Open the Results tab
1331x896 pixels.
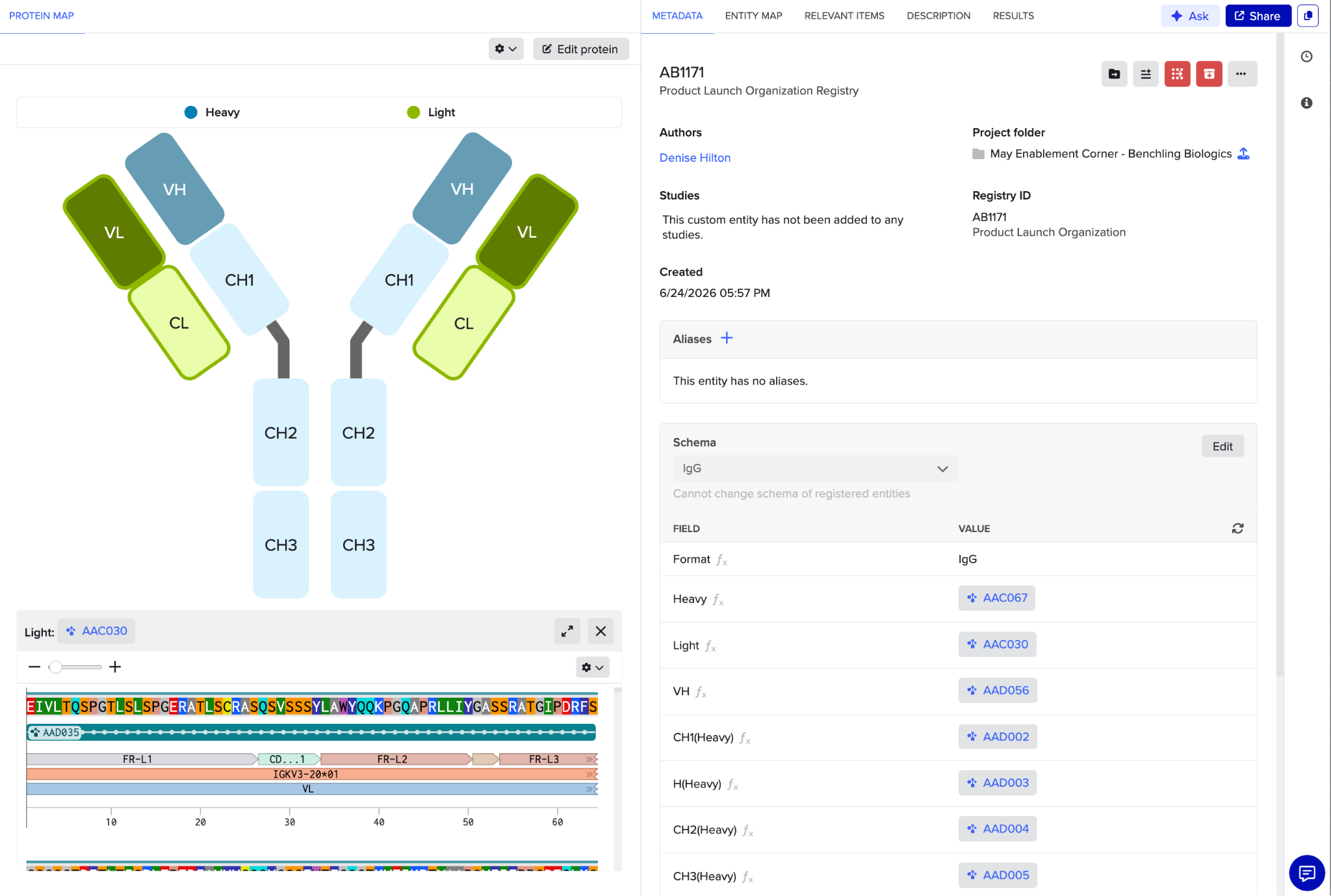click(1013, 16)
